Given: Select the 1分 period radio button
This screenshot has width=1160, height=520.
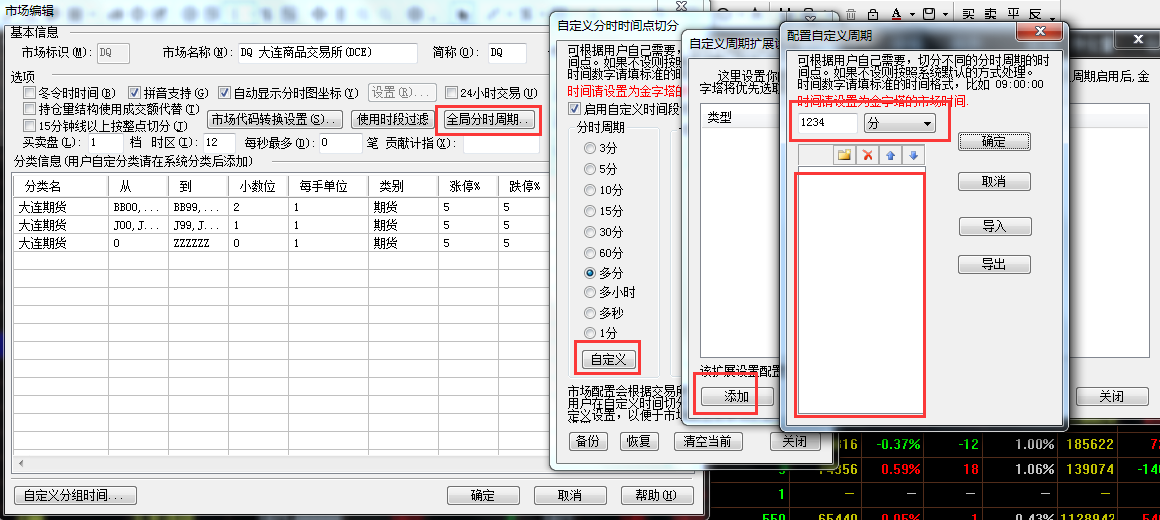Looking at the screenshot, I should [x=590, y=333].
